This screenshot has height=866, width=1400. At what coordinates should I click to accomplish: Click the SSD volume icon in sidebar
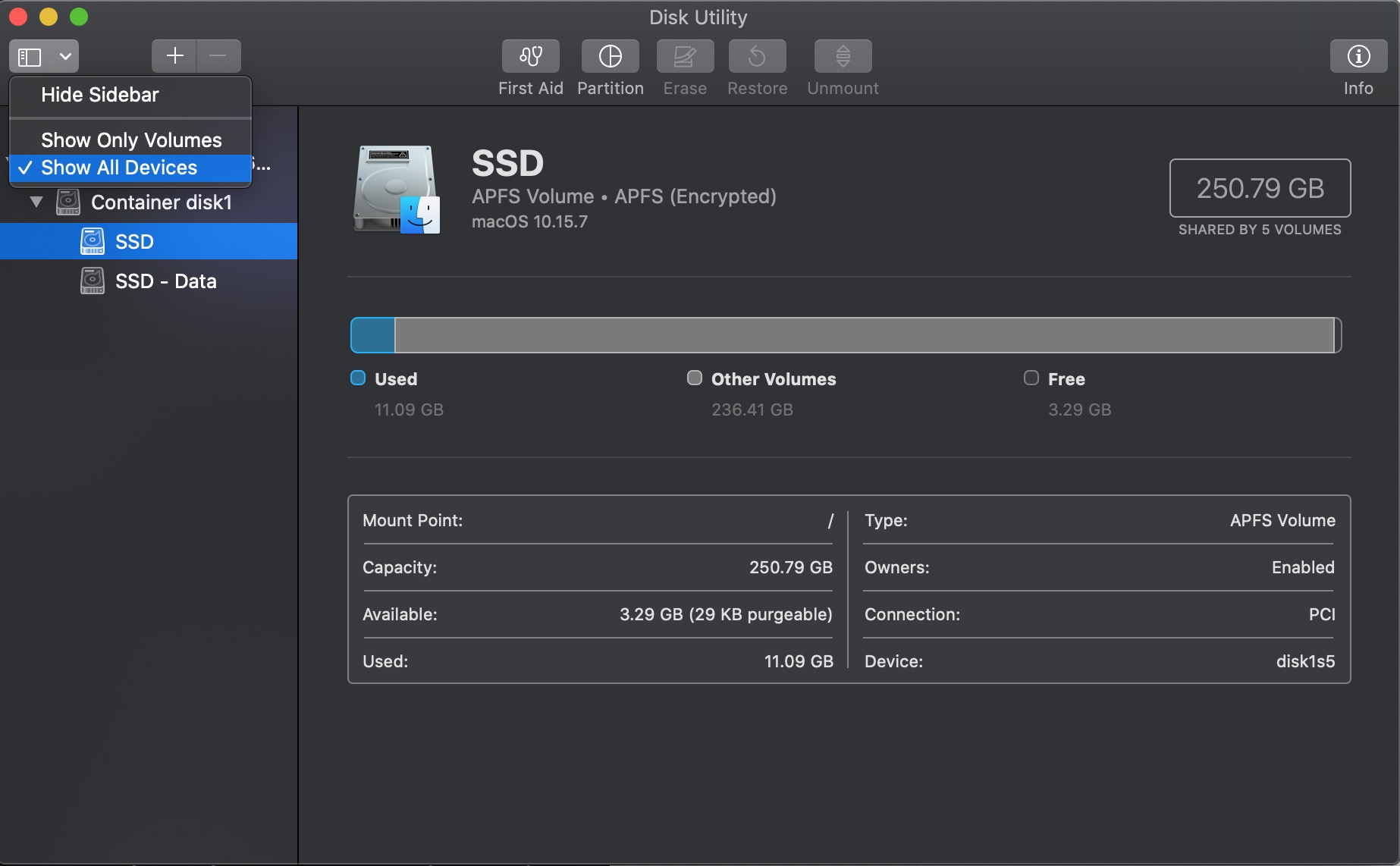click(93, 242)
